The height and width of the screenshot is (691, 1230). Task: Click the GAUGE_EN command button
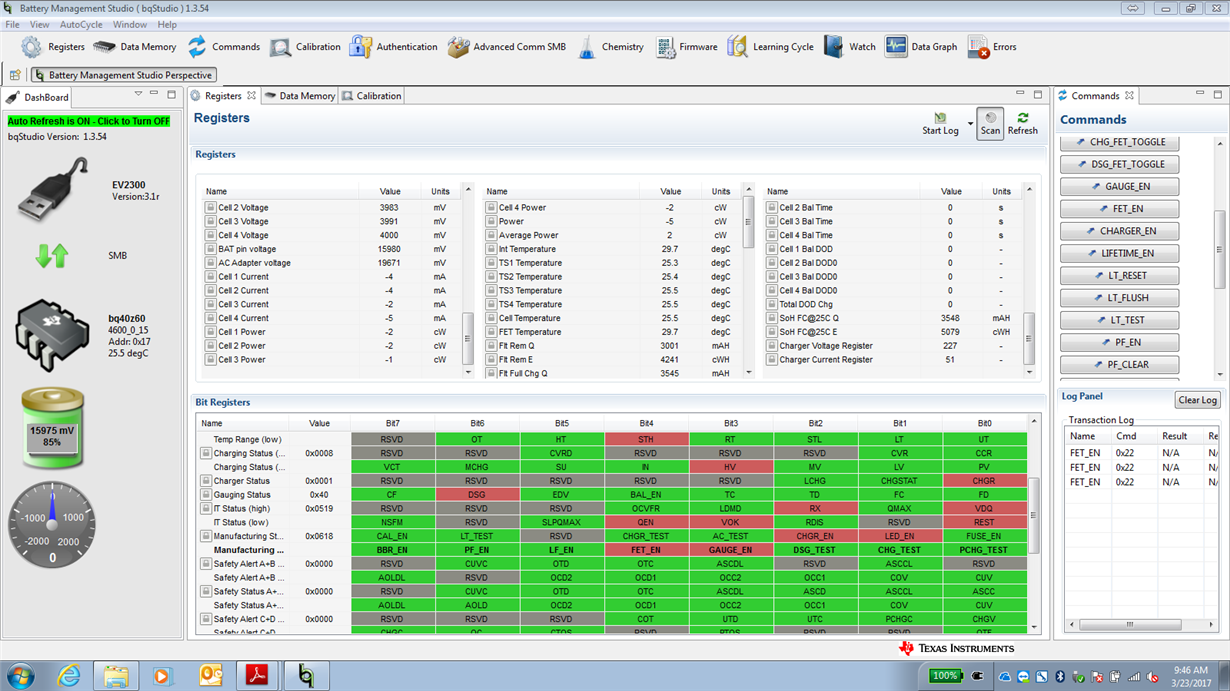pyautogui.click(x=1120, y=186)
